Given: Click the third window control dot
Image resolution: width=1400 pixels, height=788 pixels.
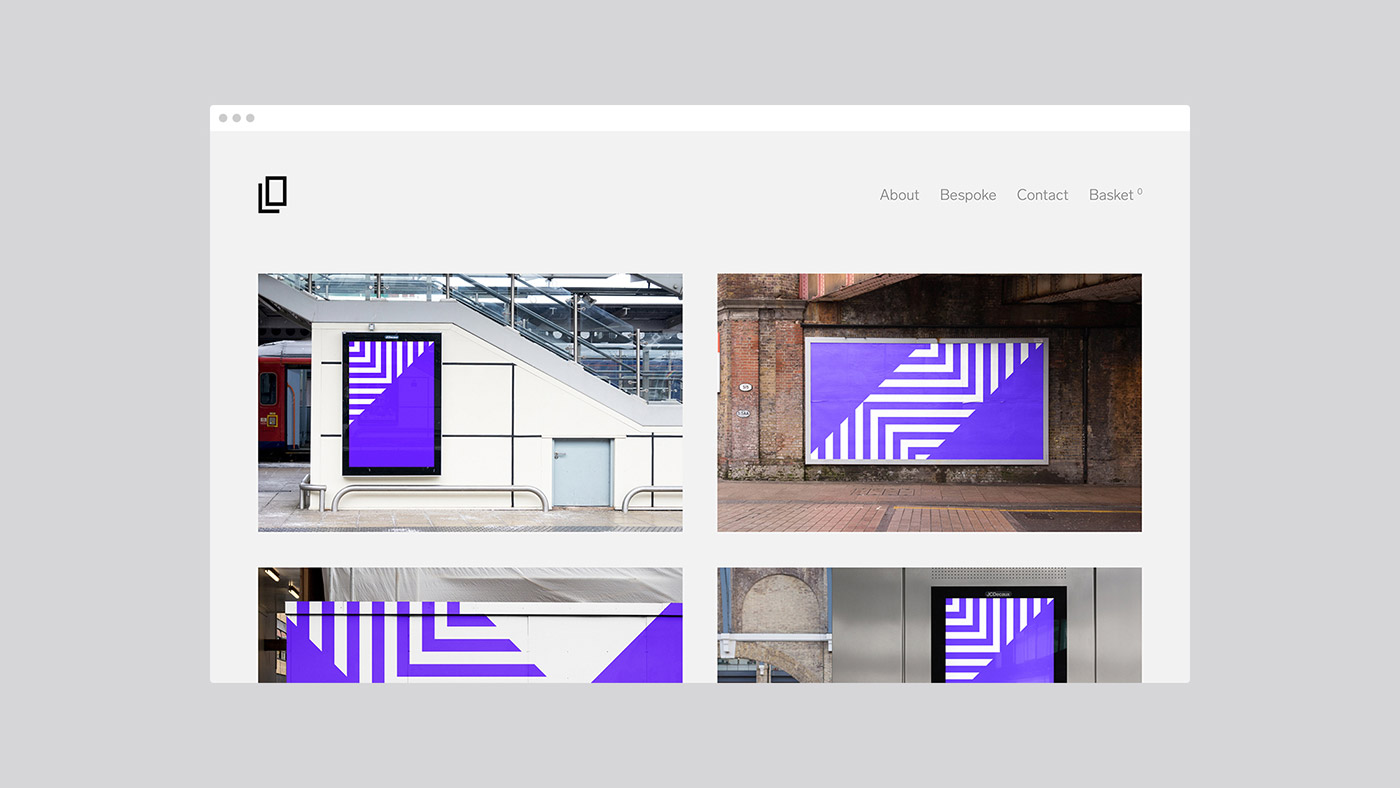Looking at the screenshot, I should [250, 118].
